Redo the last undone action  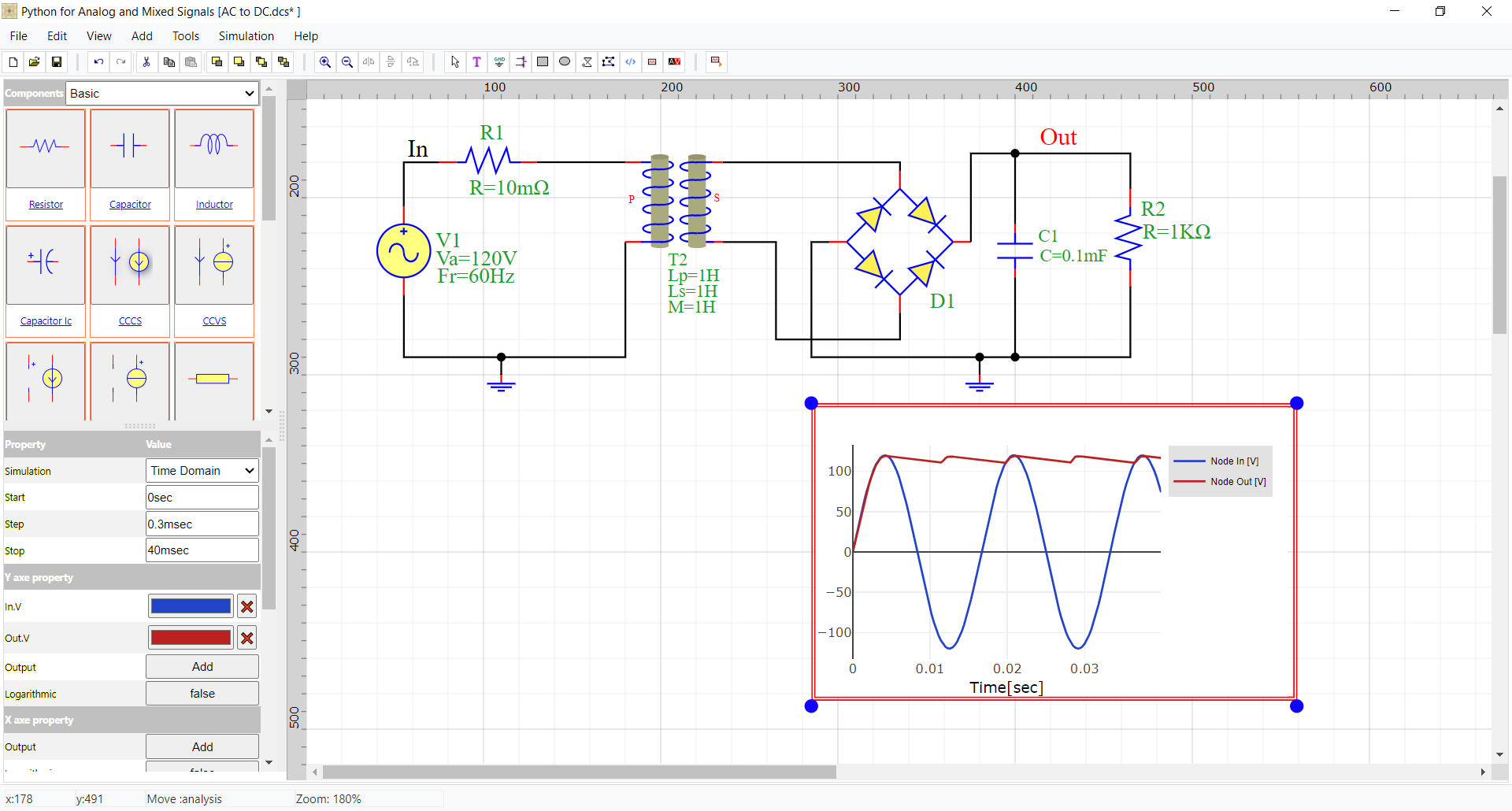pos(120,62)
